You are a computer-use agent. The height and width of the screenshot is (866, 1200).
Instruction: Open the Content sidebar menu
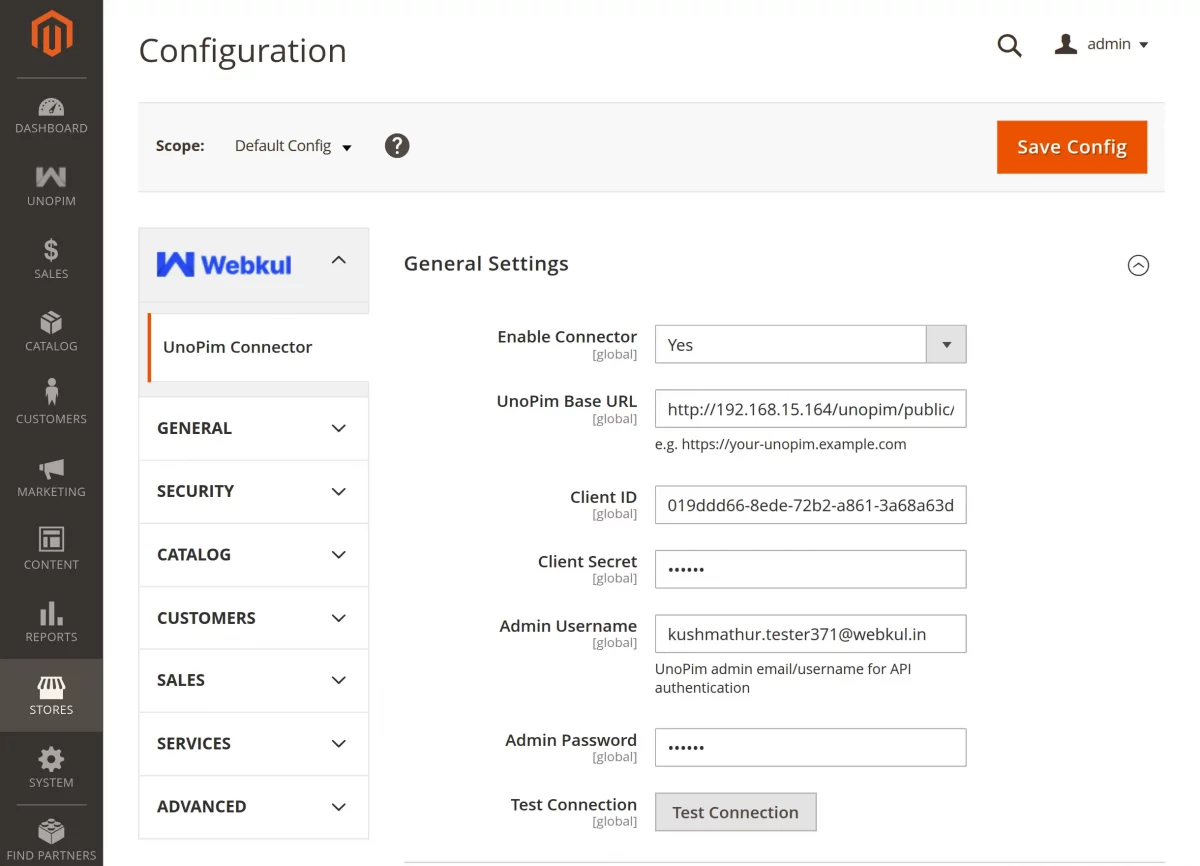51,550
